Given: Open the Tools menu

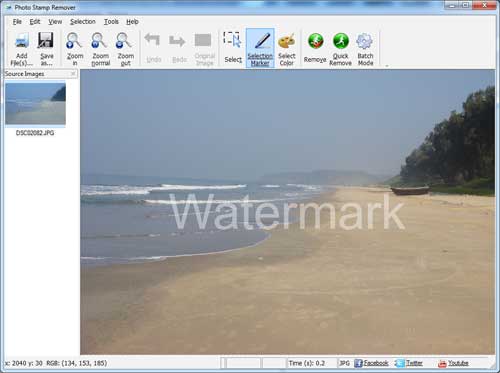Looking at the screenshot, I should pyautogui.click(x=111, y=22).
